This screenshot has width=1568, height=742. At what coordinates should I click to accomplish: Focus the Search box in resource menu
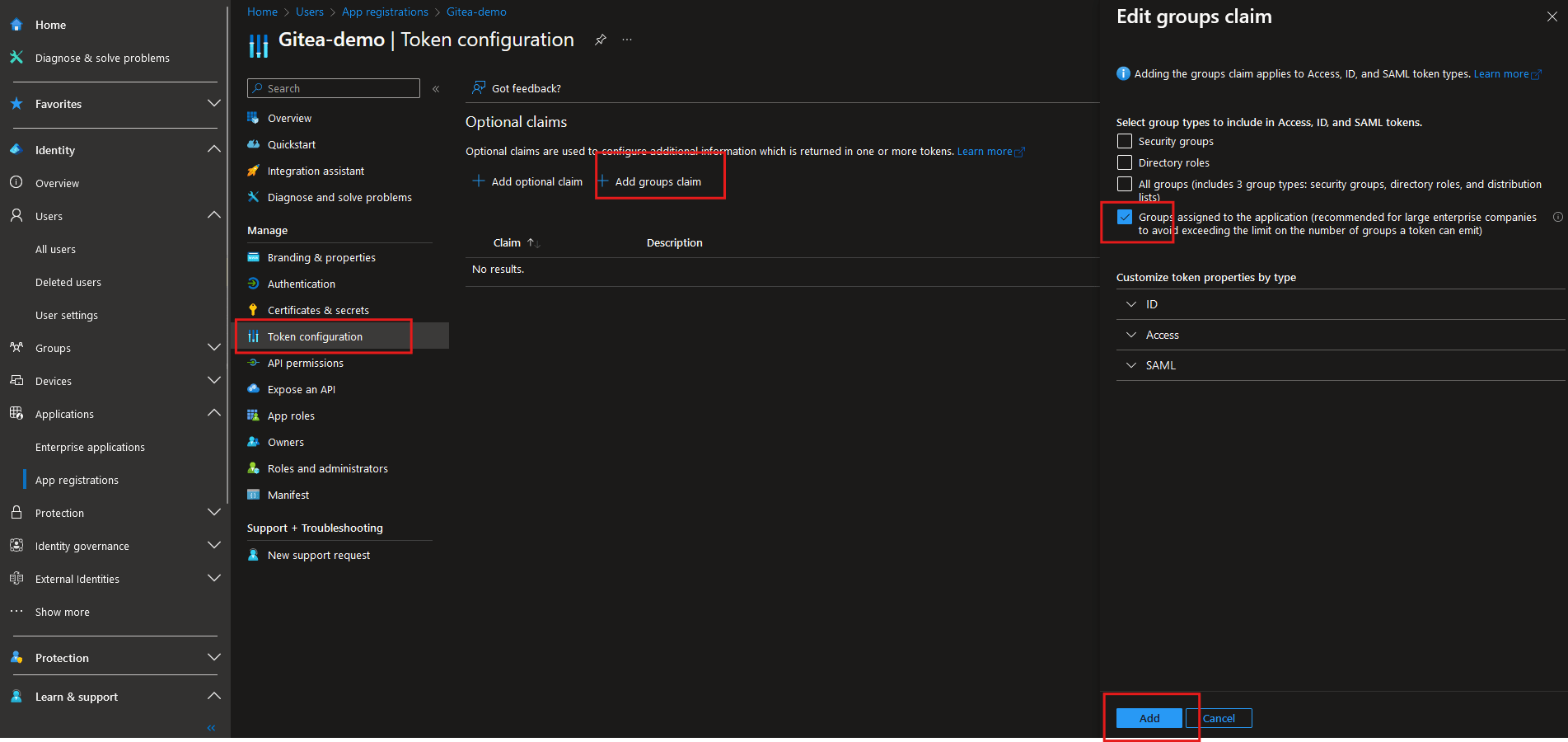click(334, 88)
